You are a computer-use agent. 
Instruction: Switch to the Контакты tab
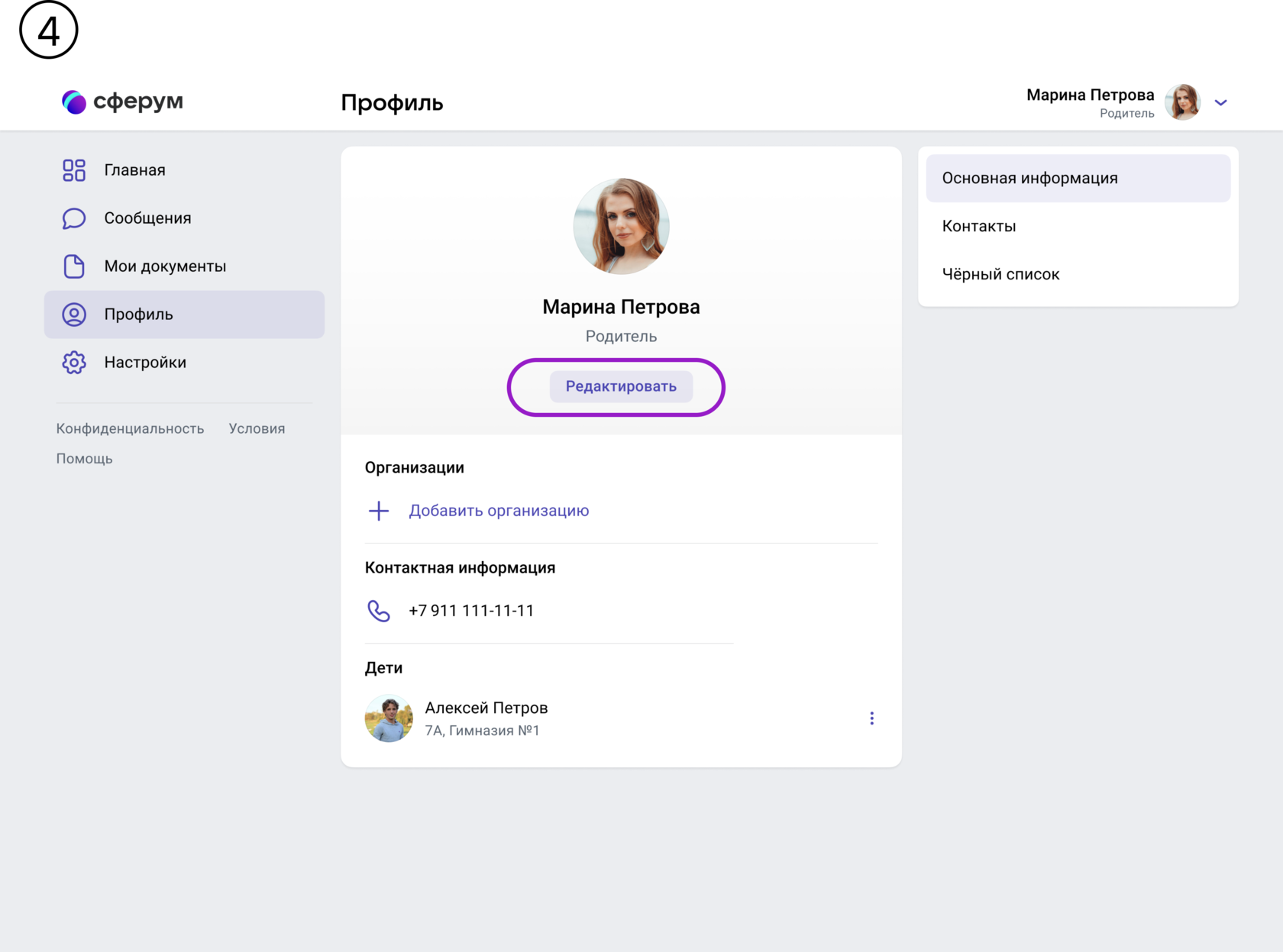click(x=978, y=226)
